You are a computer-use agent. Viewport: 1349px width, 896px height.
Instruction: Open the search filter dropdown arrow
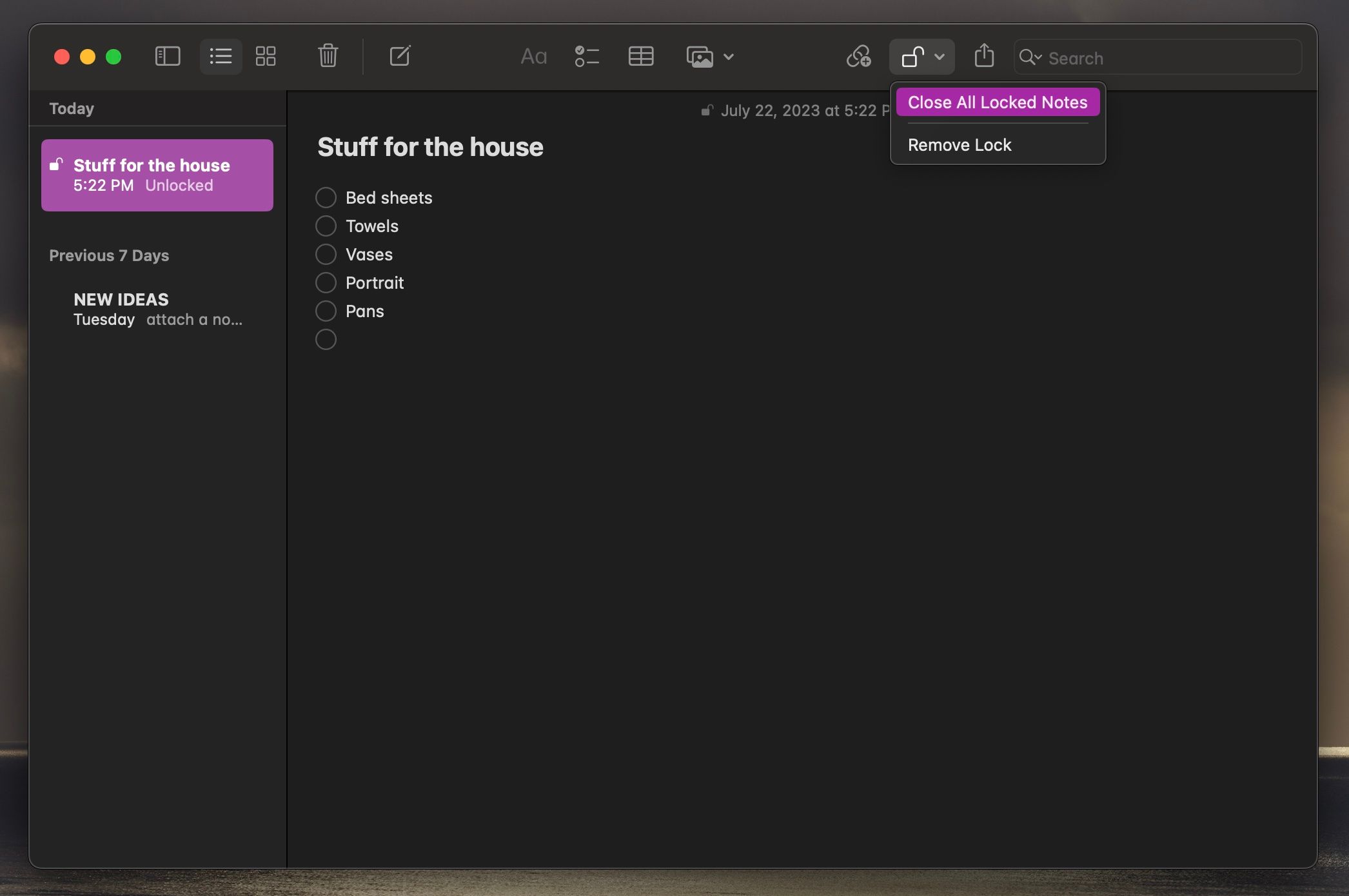click(1039, 57)
